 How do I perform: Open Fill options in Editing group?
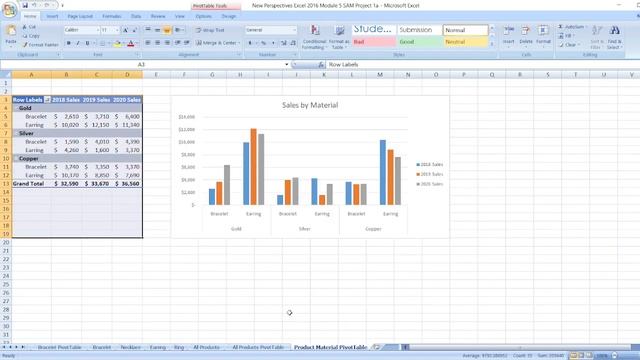click(567, 36)
